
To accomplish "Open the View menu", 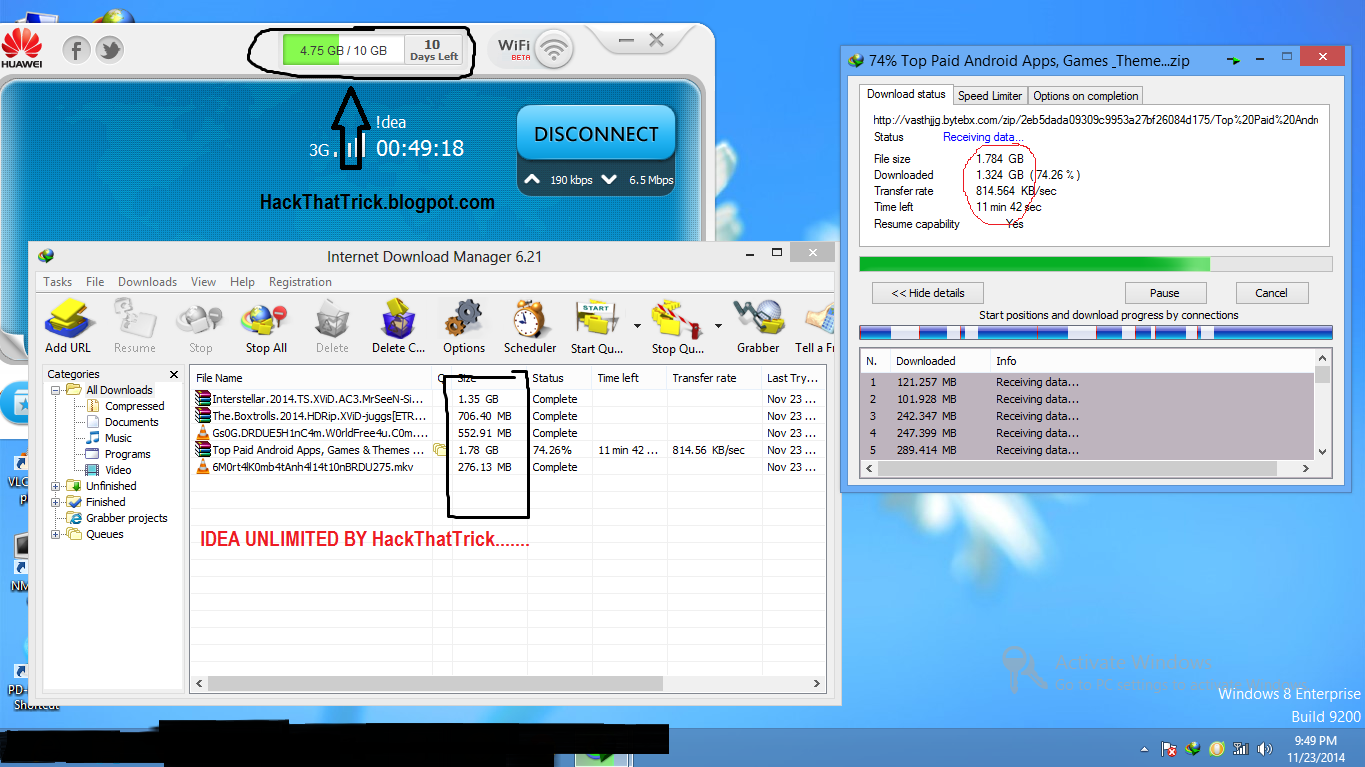I will tap(203, 282).
